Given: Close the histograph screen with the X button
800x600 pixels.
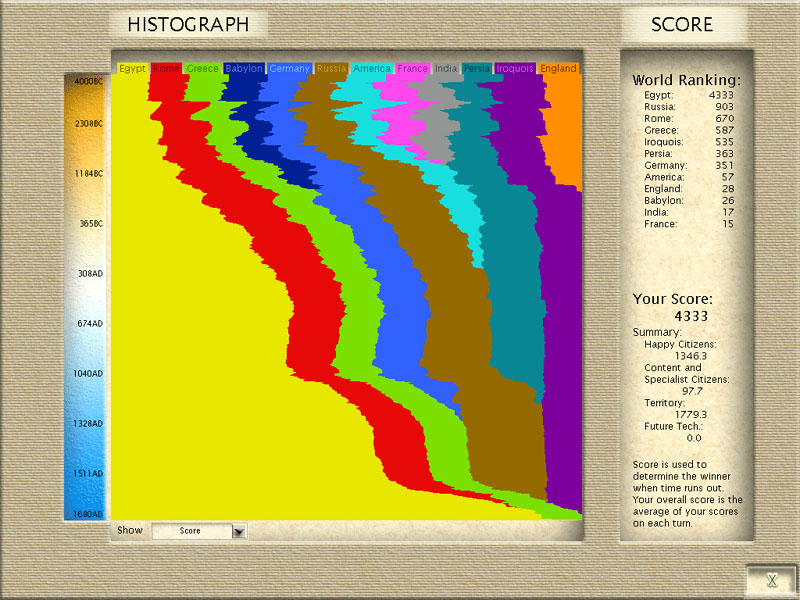Looking at the screenshot, I should (x=771, y=579).
